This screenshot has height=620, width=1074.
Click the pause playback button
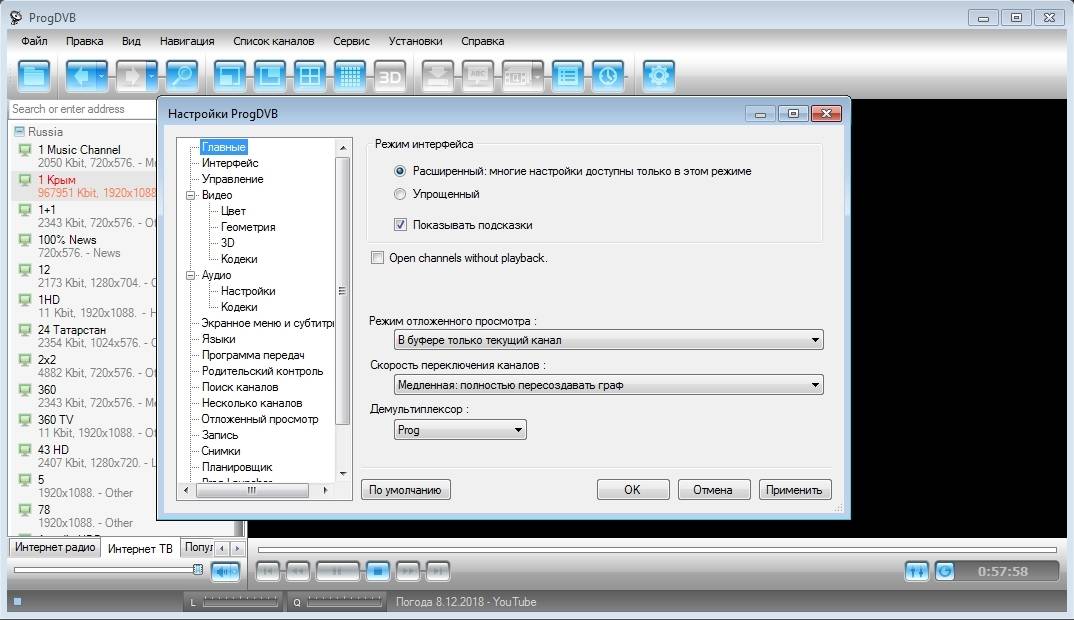coord(336,571)
